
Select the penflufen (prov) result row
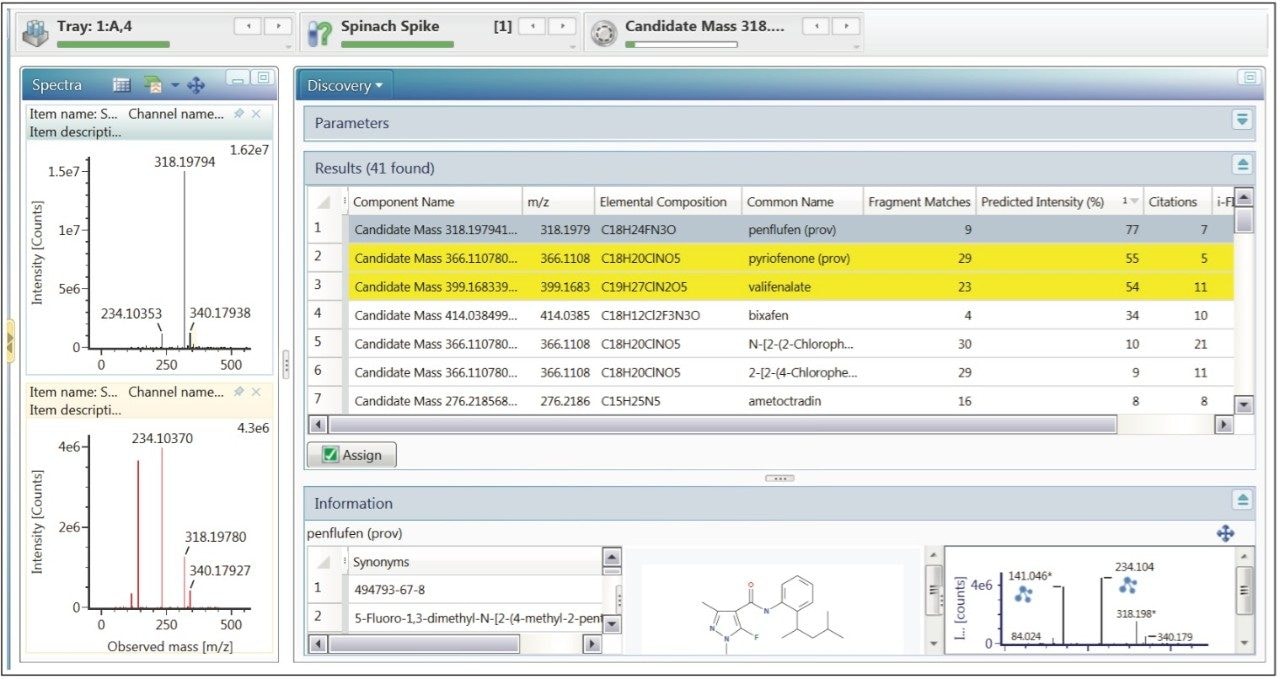tap(770, 229)
